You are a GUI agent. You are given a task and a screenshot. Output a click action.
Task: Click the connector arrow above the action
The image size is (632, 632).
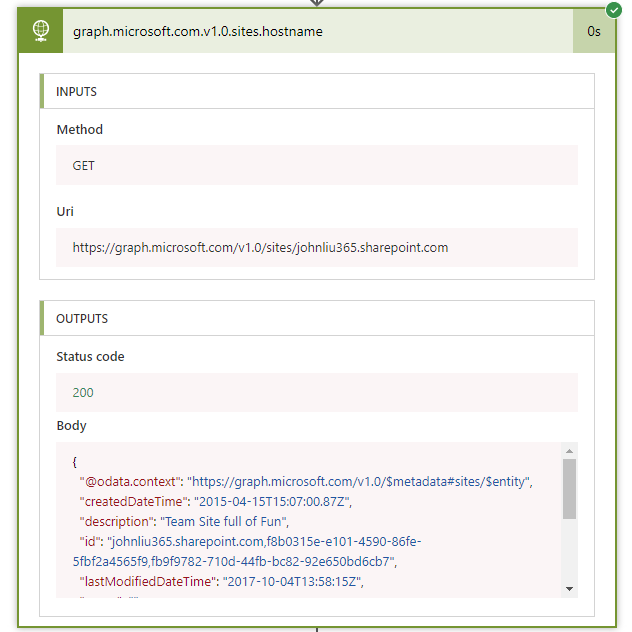tap(316, 3)
